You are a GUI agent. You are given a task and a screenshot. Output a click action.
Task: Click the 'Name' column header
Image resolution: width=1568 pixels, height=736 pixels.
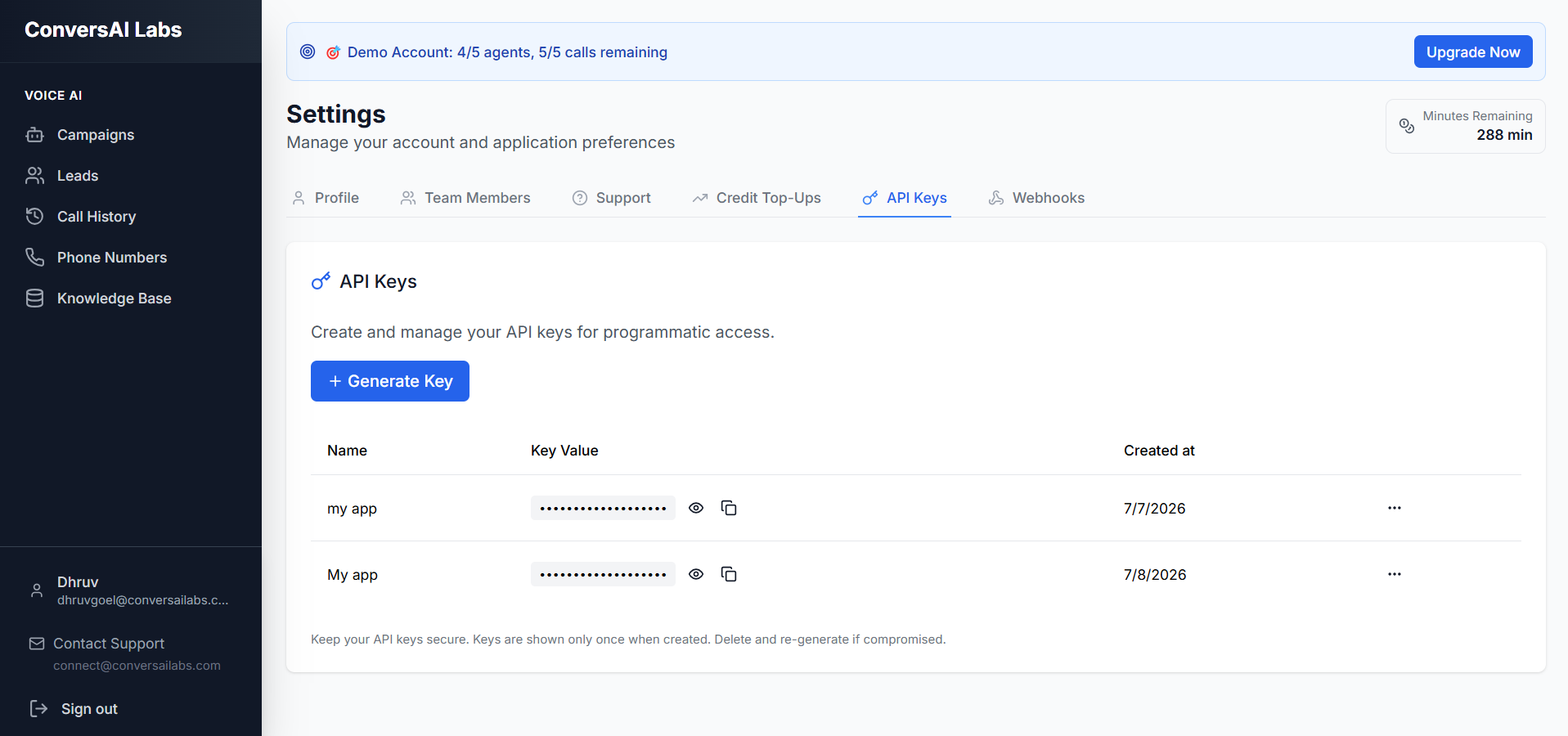point(347,451)
